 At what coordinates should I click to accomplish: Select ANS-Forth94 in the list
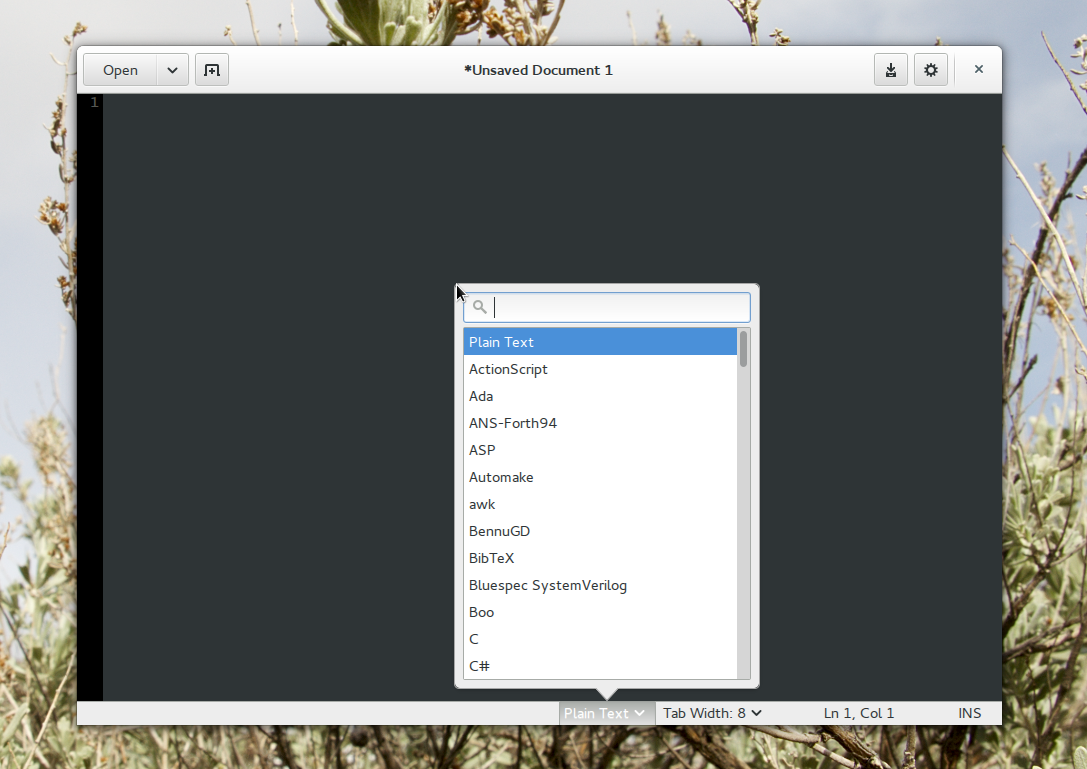pos(512,423)
